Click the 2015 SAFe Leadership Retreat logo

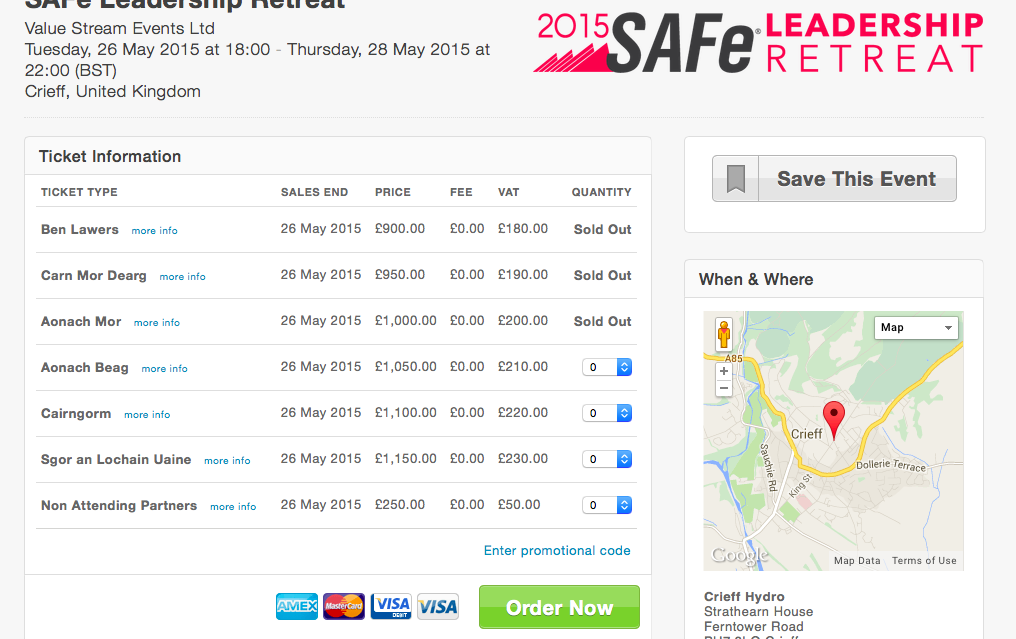(759, 43)
